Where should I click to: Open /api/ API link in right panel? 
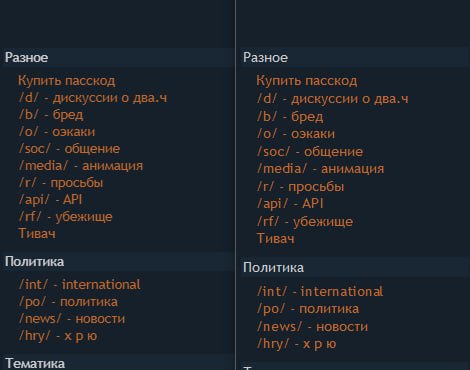click(290, 204)
